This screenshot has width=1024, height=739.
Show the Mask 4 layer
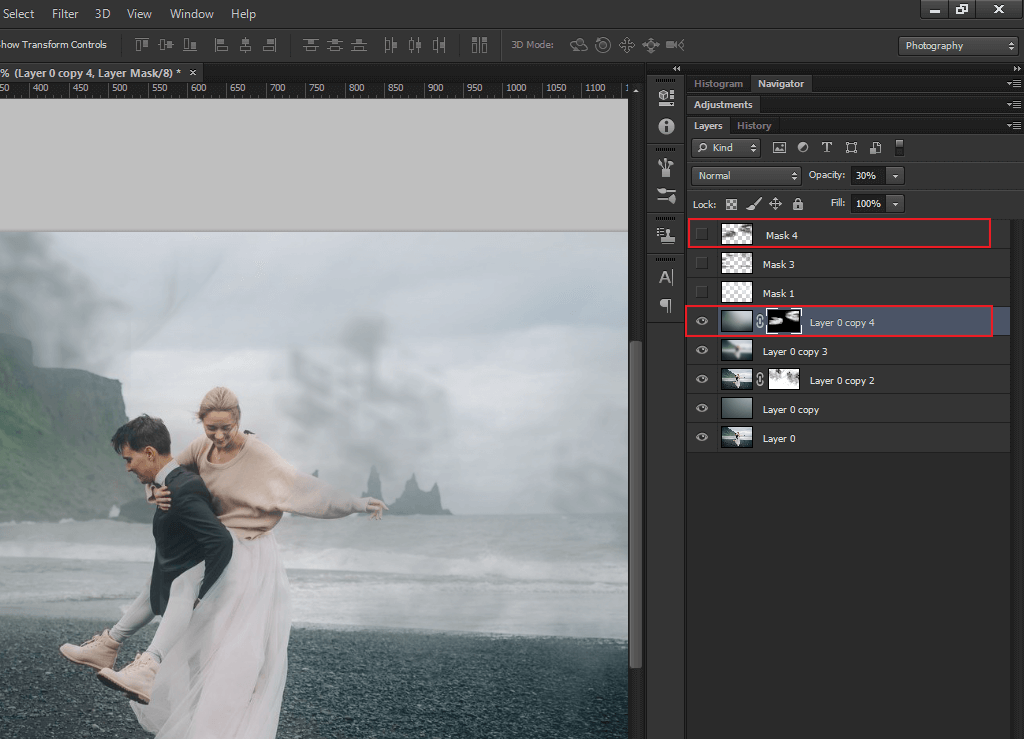tap(702, 234)
